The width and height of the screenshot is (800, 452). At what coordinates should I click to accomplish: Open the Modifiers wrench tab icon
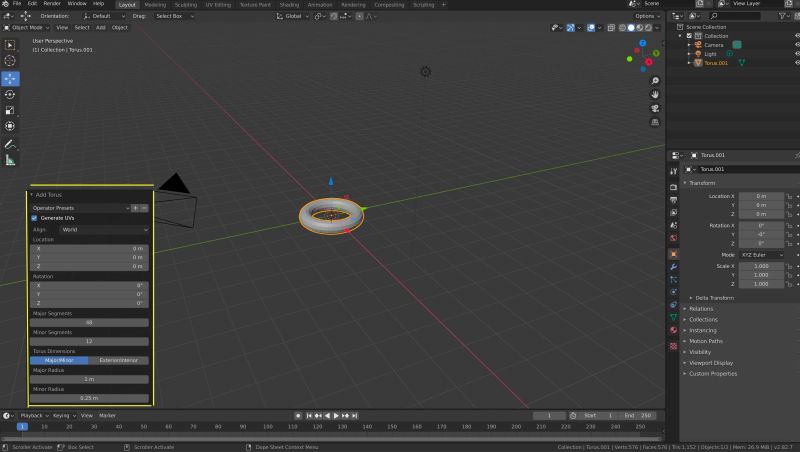coord(673,266)
